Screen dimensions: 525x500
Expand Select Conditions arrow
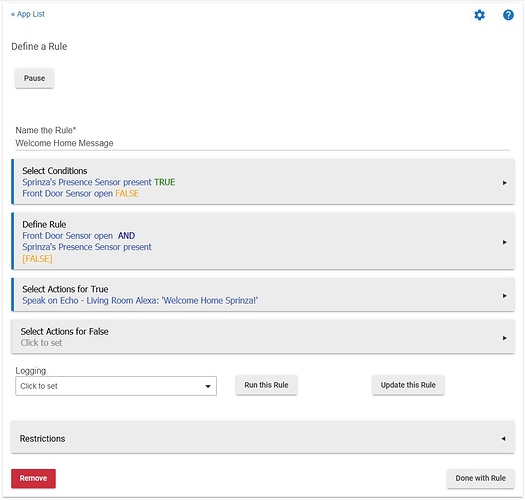click(504, 183)
